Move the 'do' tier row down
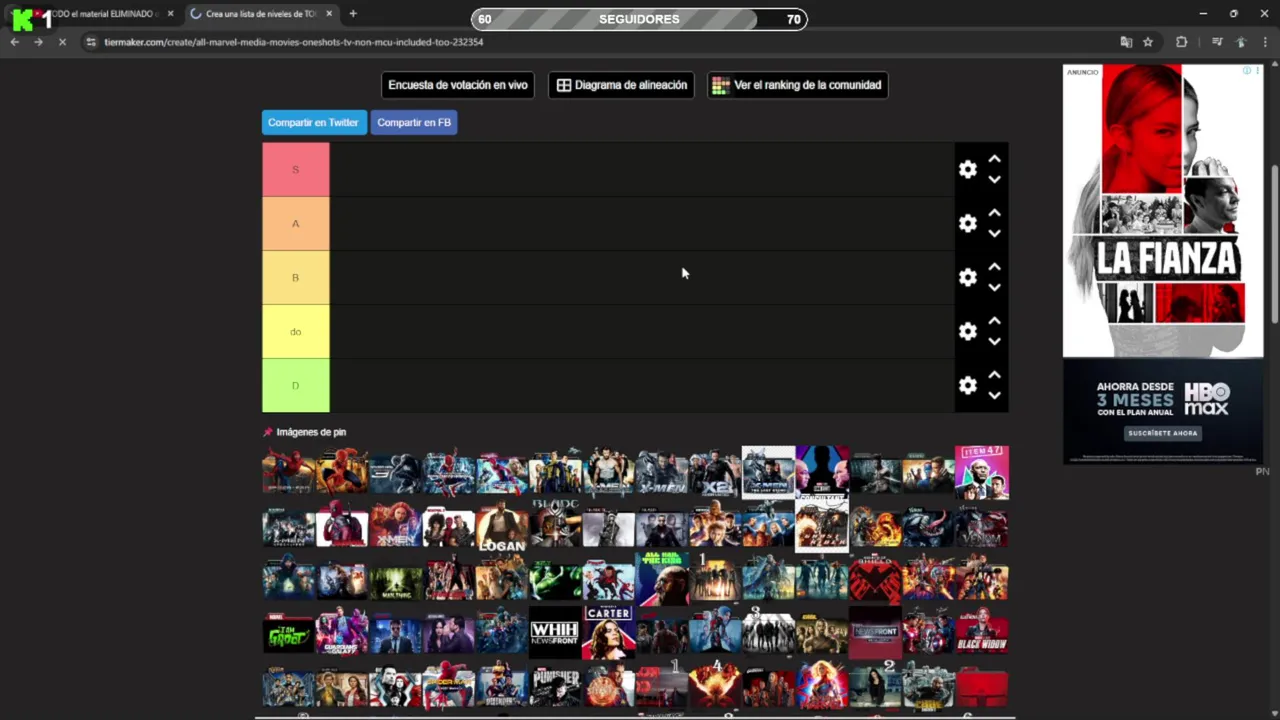This screenshot has width=1280, height=720. coord(994,342)
